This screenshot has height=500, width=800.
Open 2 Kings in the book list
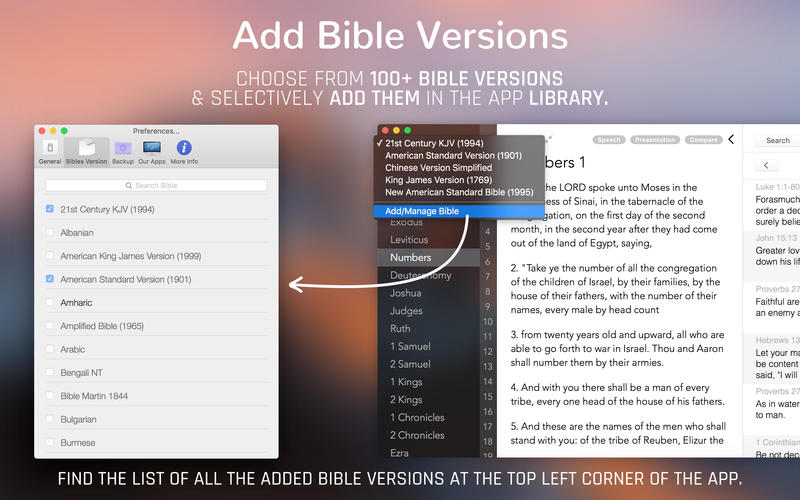(429, 400)
